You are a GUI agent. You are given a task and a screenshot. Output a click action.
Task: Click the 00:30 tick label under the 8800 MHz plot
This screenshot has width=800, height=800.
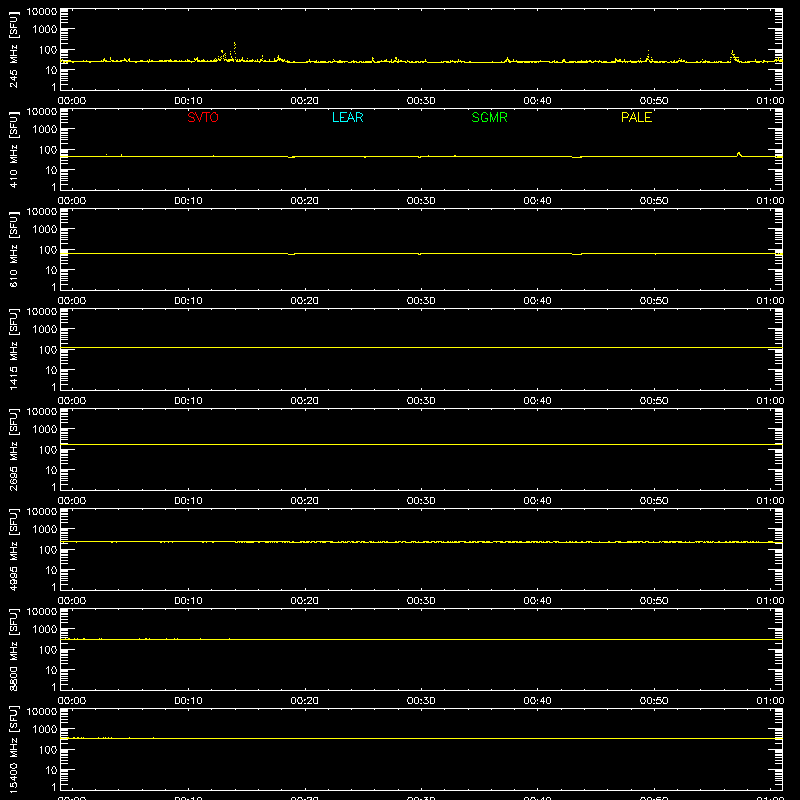click(x=421, y=701)
